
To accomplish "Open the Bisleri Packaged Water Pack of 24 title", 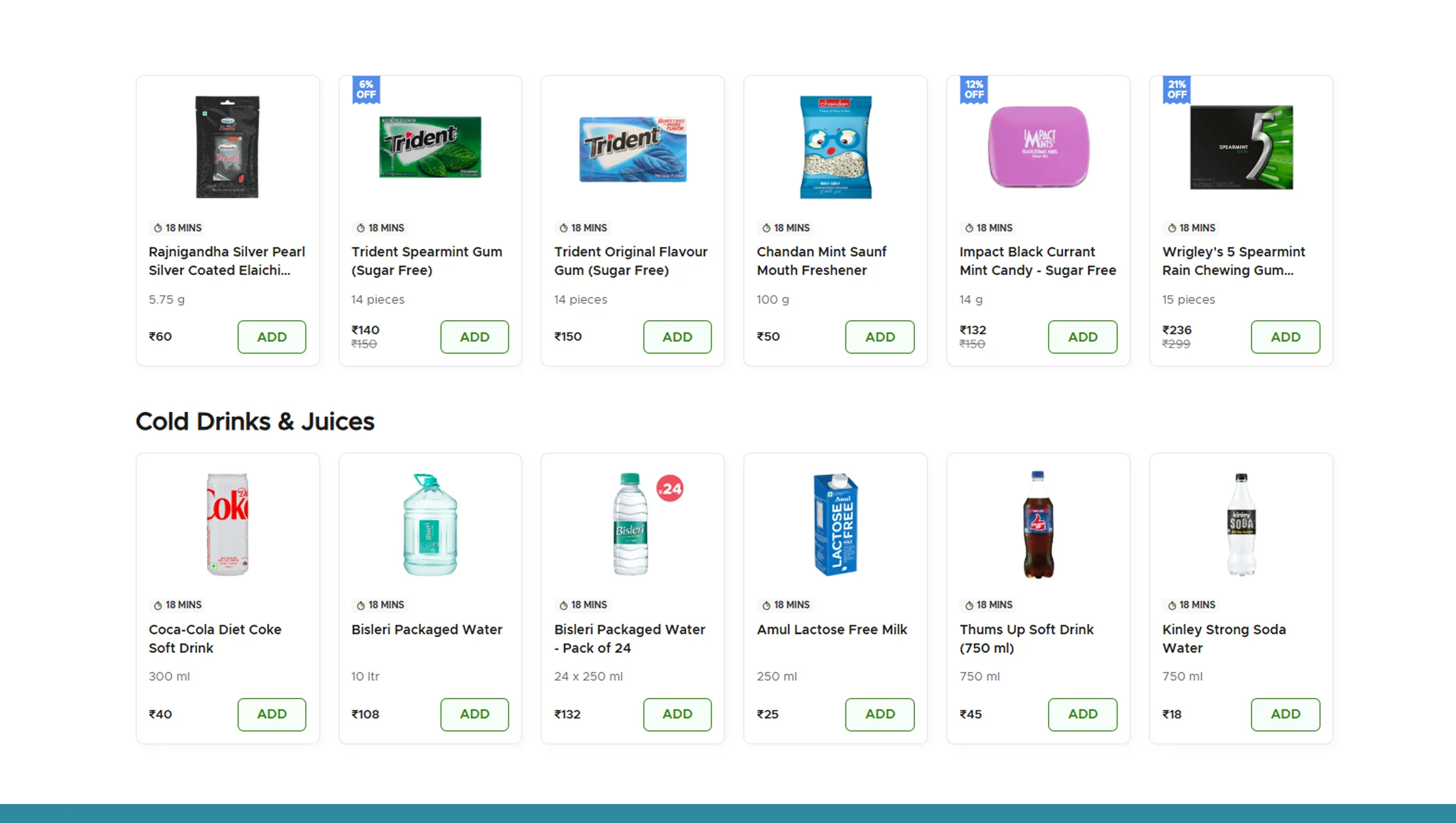I will click(x=629, y=638).
